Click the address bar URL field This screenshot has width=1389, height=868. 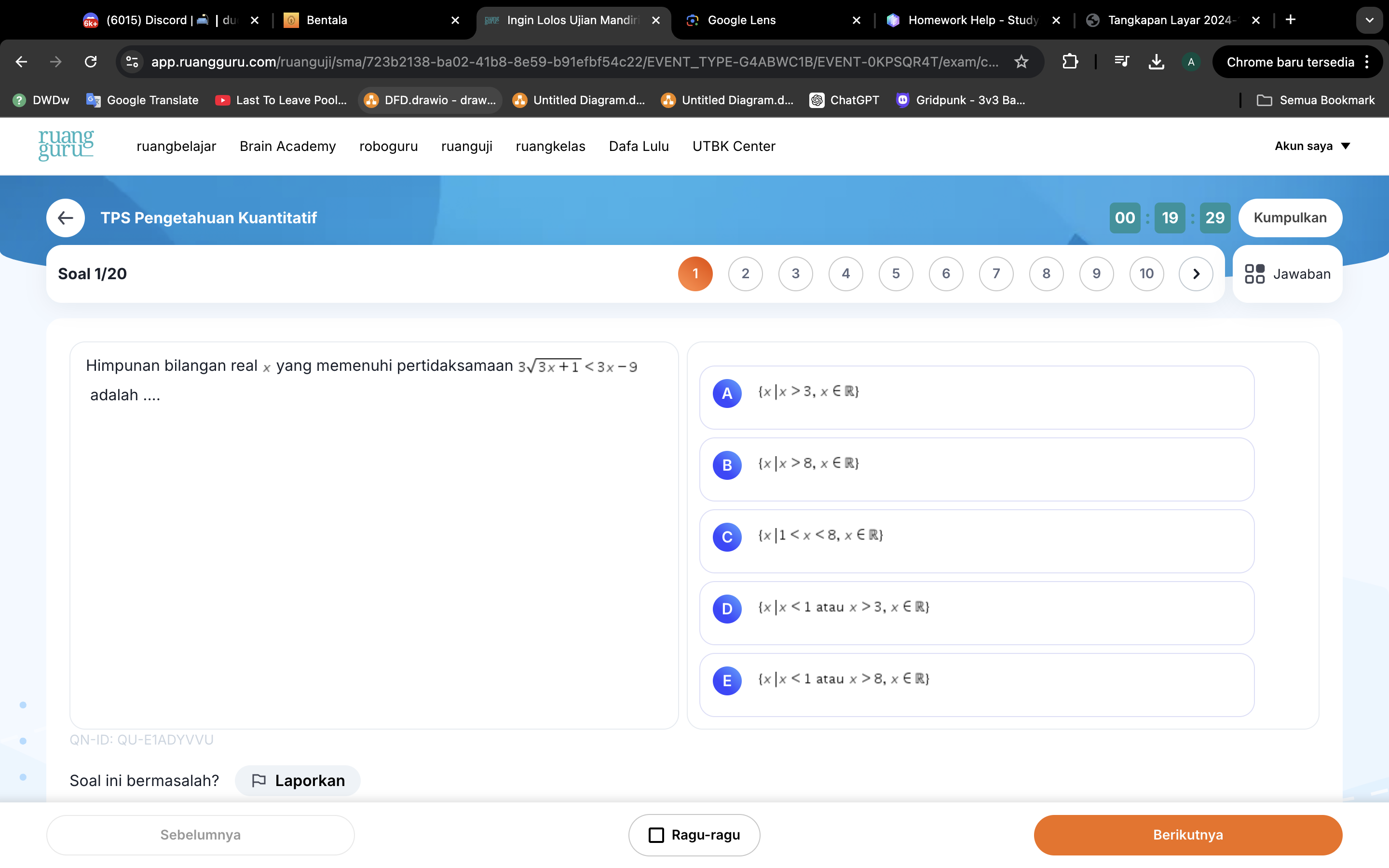coord(574,61)
